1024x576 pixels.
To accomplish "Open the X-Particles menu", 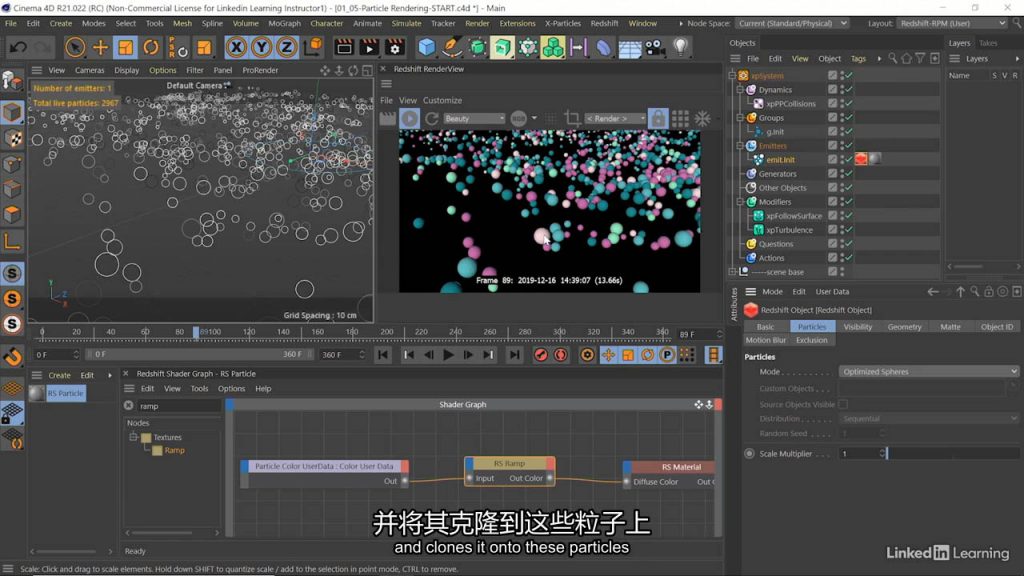I will (562, 24).
